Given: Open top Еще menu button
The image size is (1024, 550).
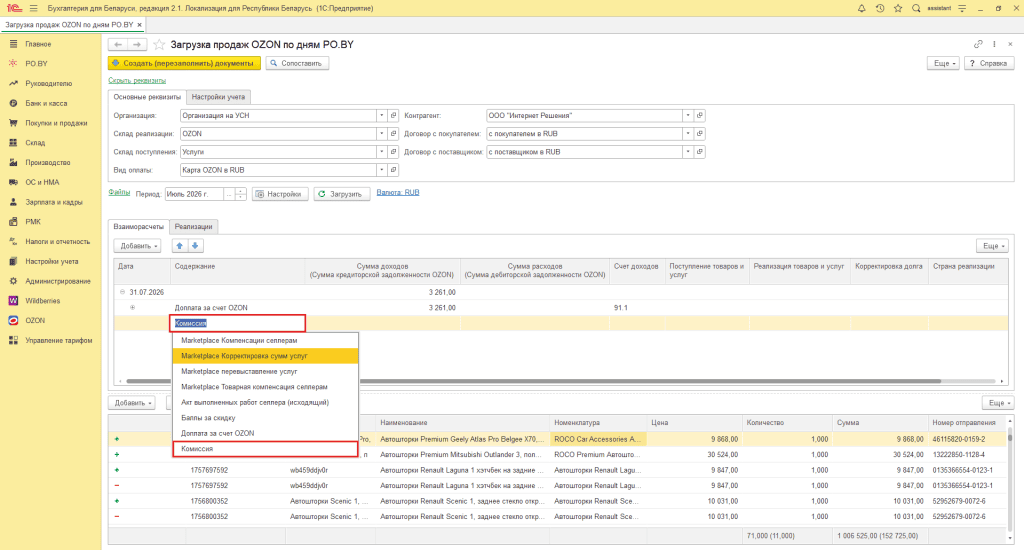Looking at the screenshot, I should tap(944, 63).
